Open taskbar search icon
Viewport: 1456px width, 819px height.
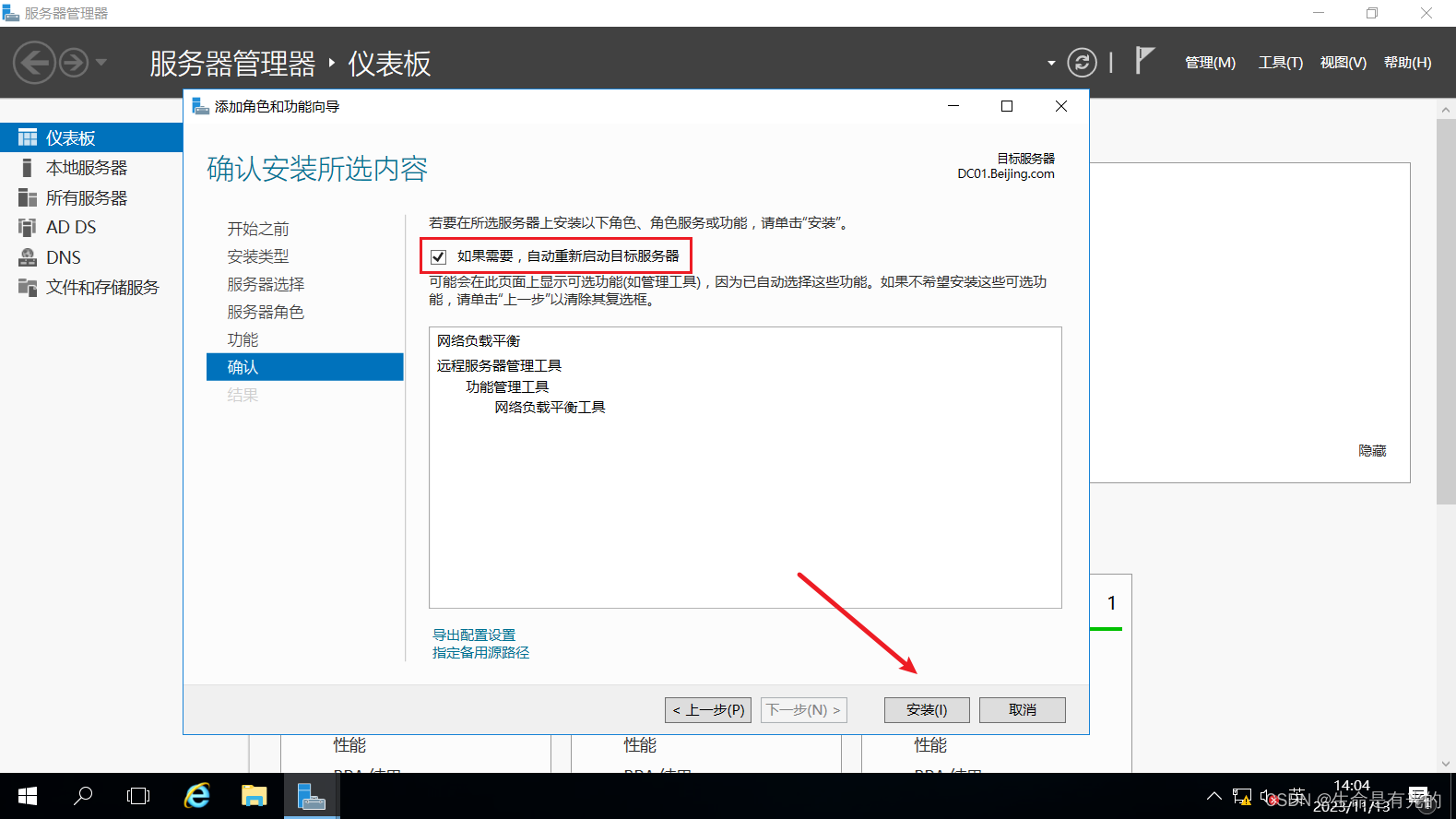click(83, 796)
